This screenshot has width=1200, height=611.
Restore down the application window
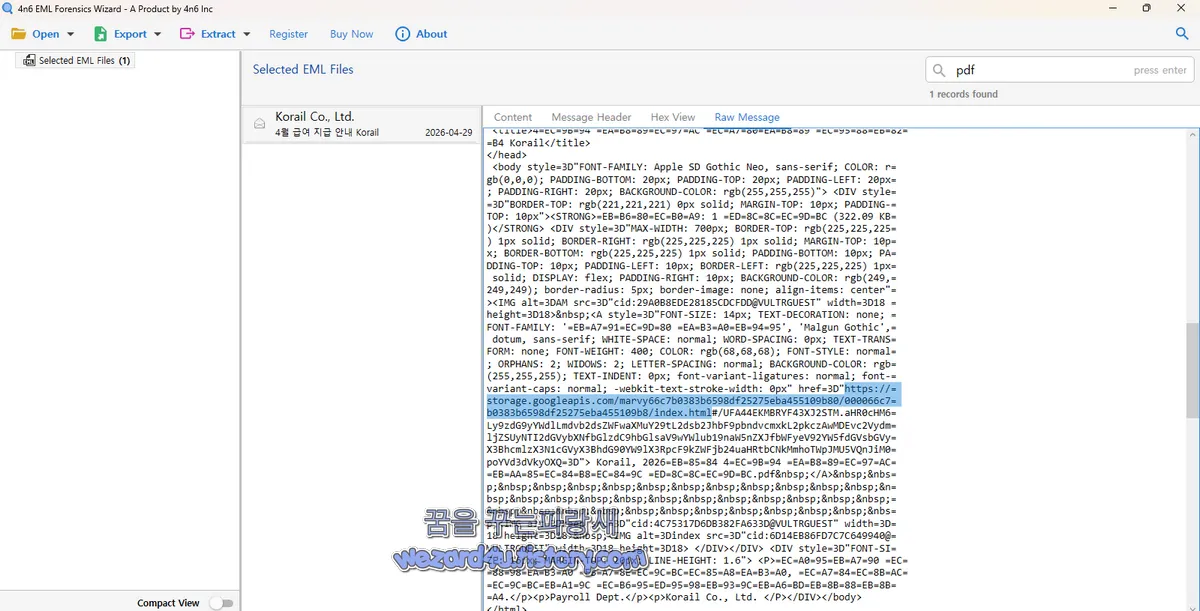pyautogui.click(x=1146, y=7)
